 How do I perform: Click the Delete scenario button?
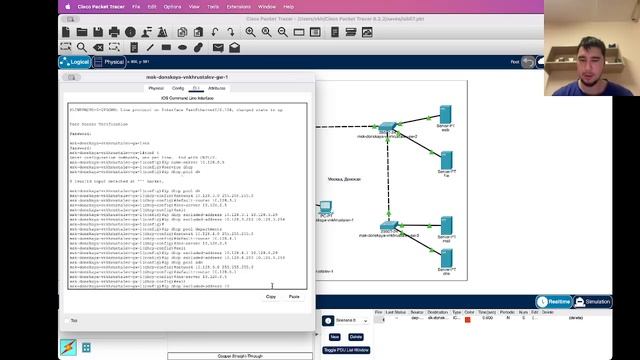(356, 337)
